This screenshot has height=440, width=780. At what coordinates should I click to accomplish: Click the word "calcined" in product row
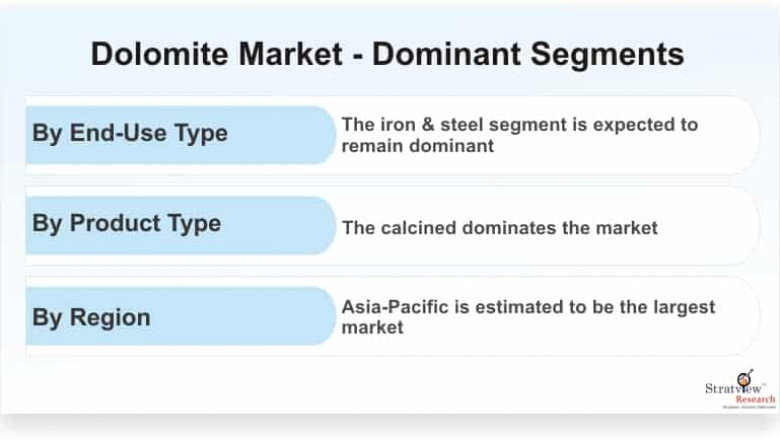click(x=418, y=228)
